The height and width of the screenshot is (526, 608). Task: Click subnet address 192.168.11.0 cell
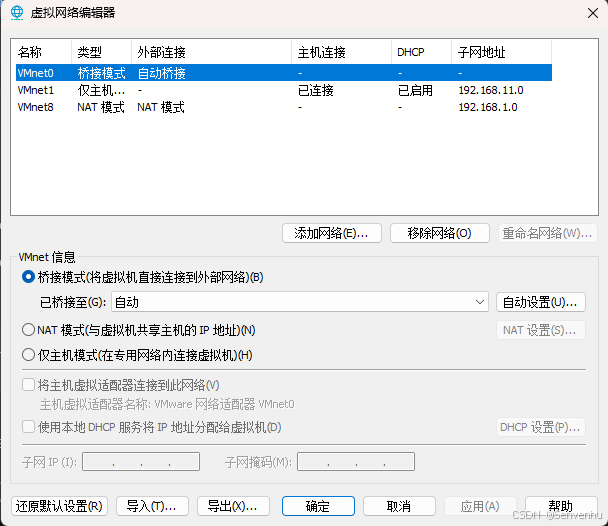[491, 90]
